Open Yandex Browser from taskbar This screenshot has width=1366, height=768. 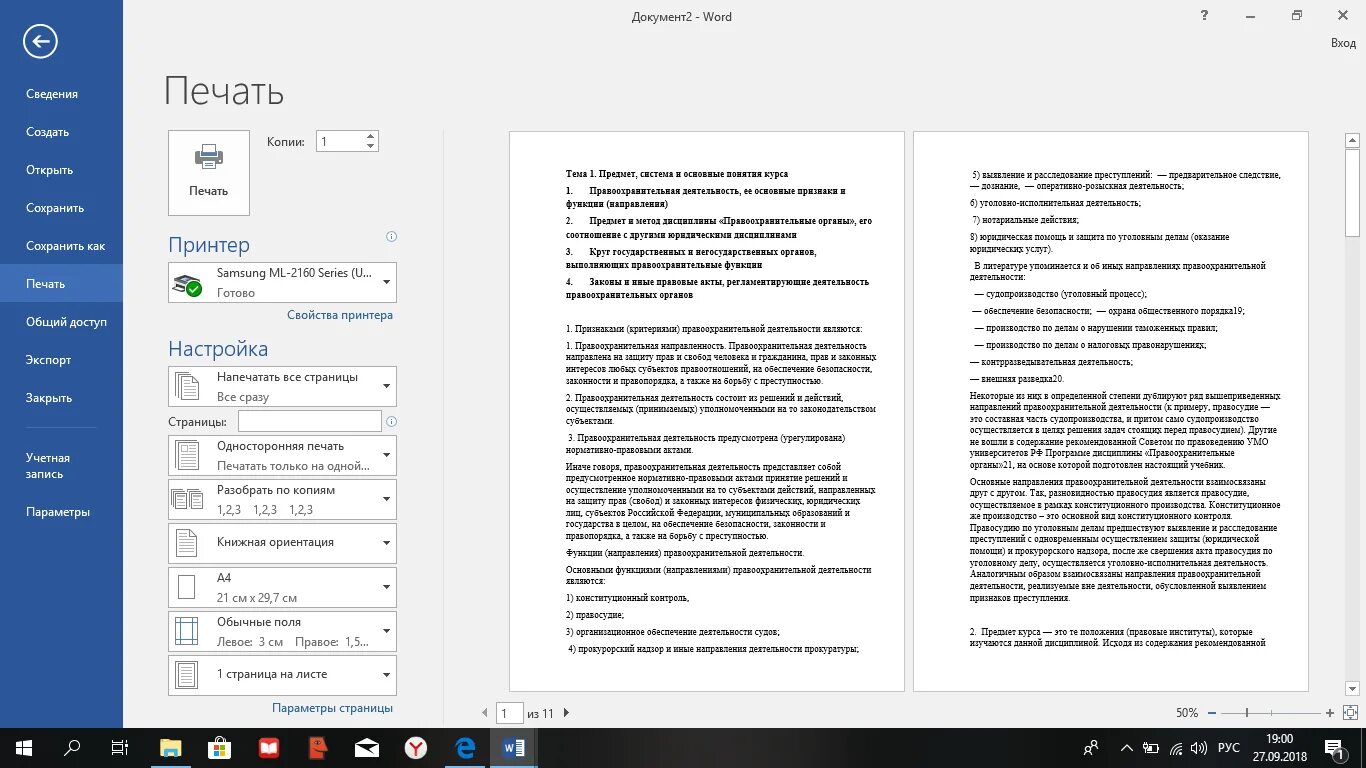[x=416, y=747]
